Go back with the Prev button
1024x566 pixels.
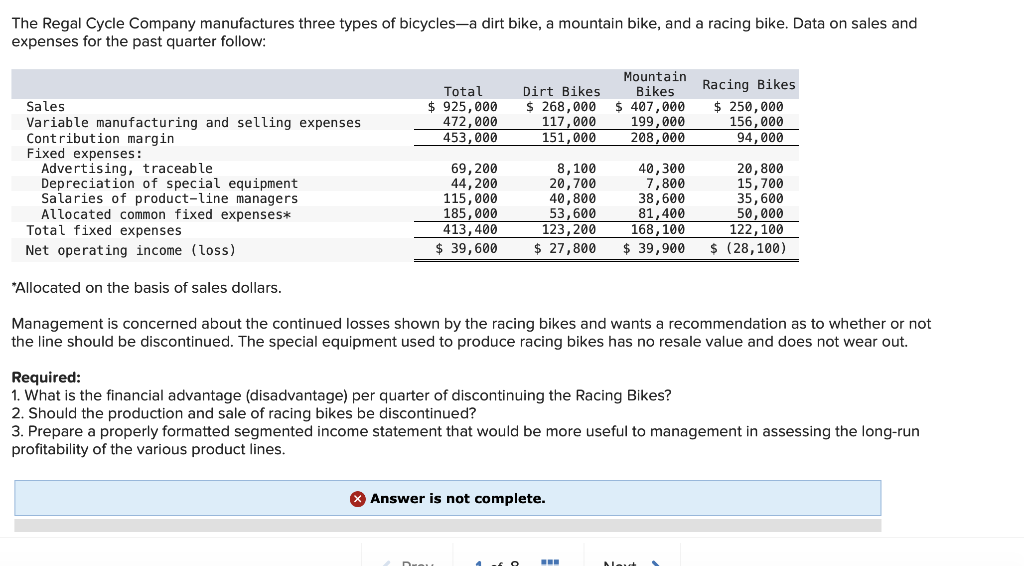(x=408, y=563)
